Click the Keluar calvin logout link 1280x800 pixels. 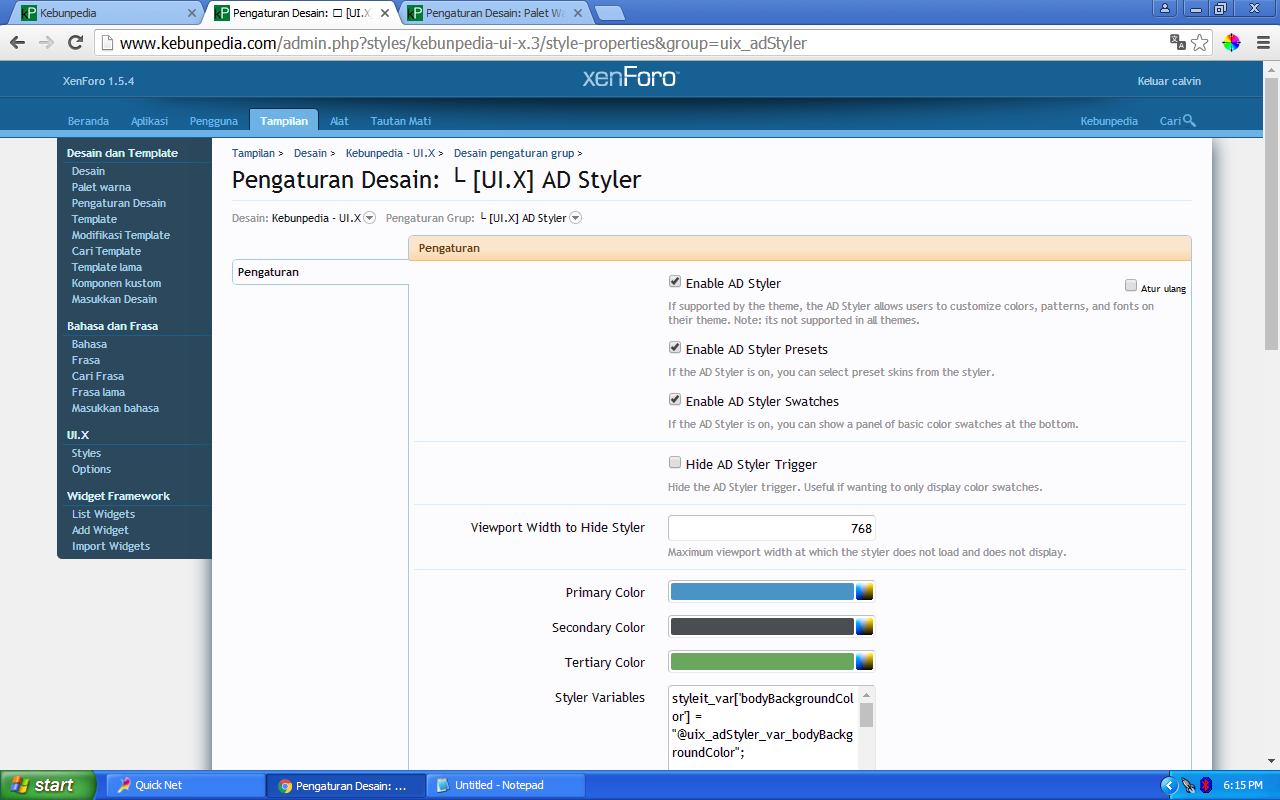click(1169, 81)
